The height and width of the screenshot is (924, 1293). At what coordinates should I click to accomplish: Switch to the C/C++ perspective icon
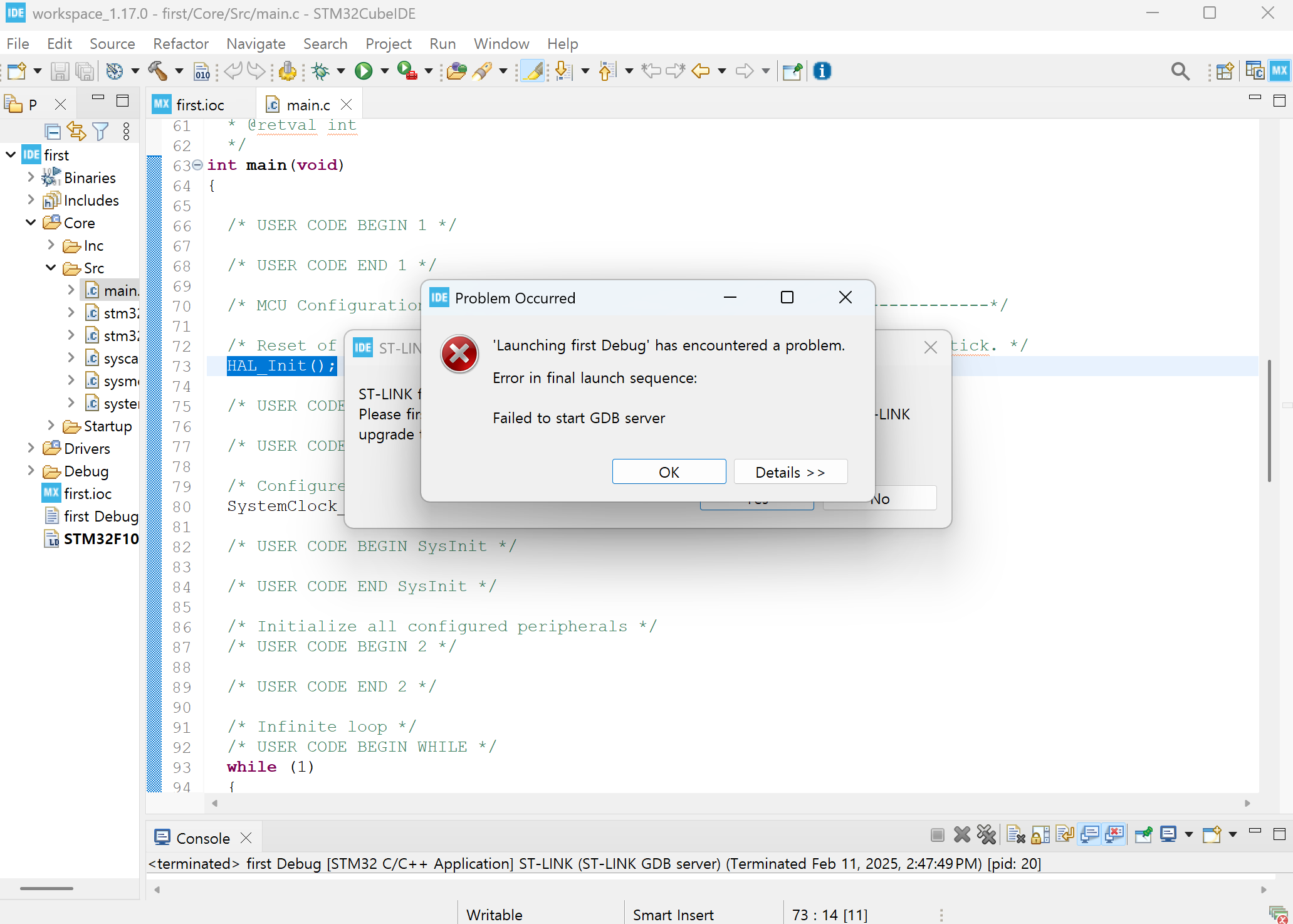click(1255, 71)
